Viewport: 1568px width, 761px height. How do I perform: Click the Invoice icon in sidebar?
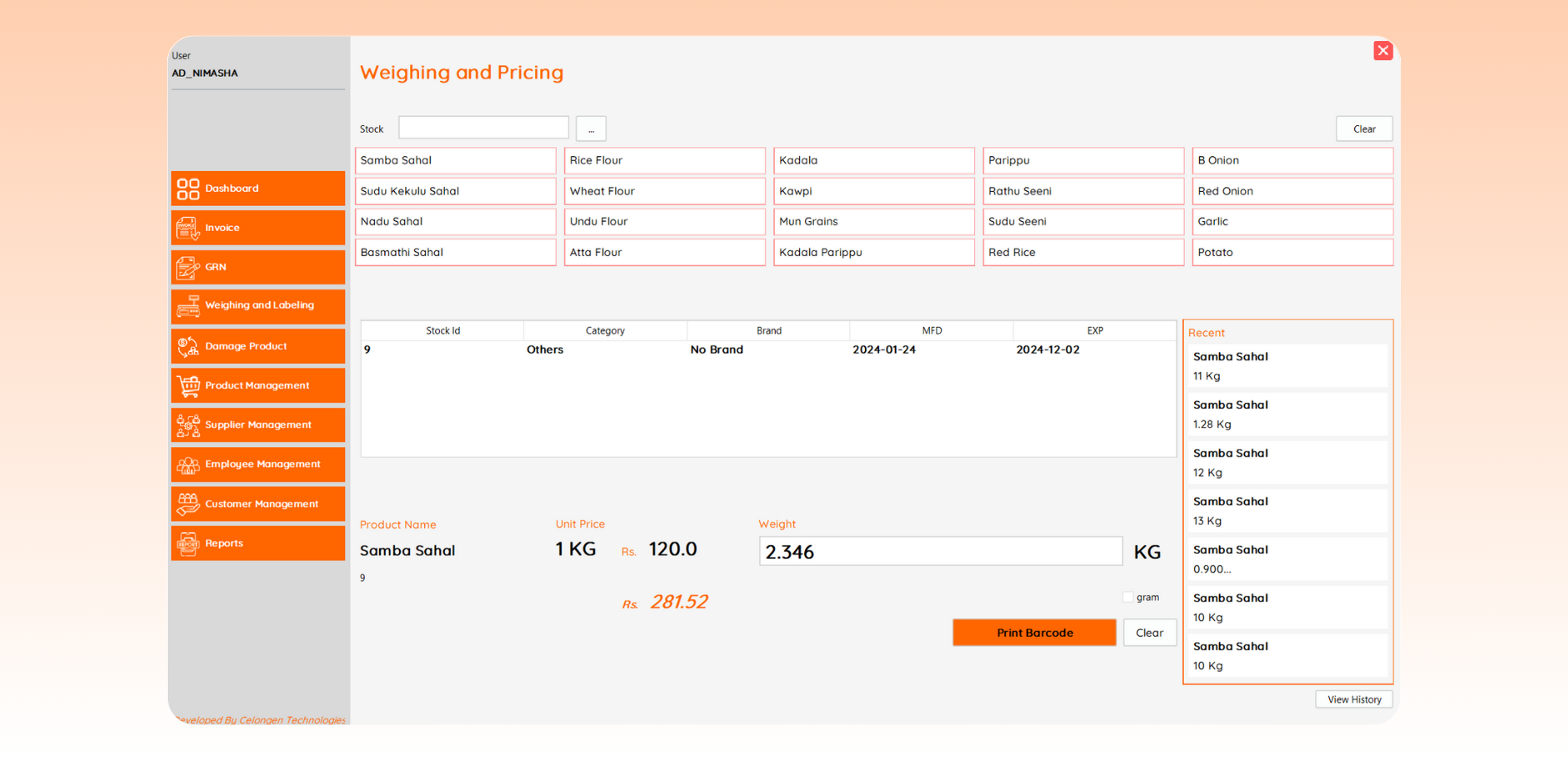click(x=188, y=228)
